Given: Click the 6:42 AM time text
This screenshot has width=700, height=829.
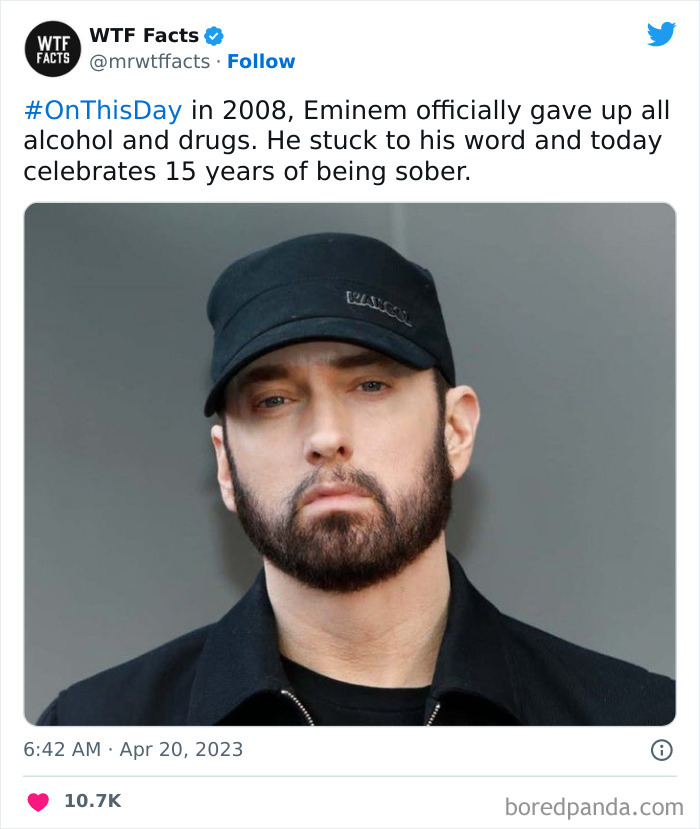Looking at the screenshot, I should coord(62,749).
